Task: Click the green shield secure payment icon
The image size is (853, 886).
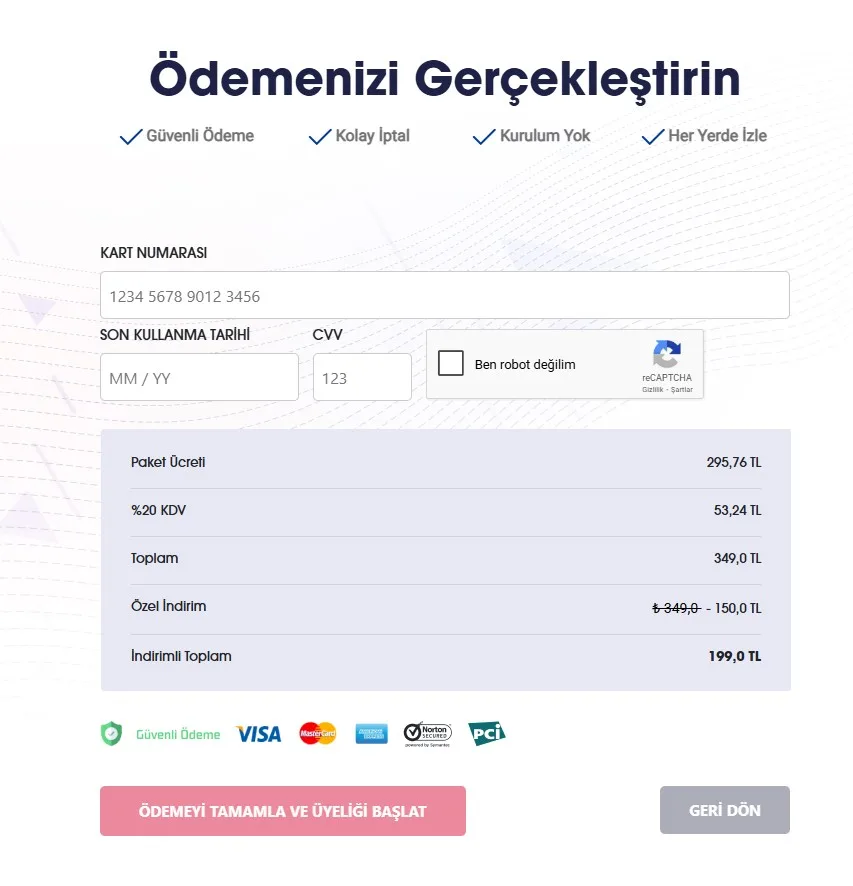Action: tap(111, 734)
